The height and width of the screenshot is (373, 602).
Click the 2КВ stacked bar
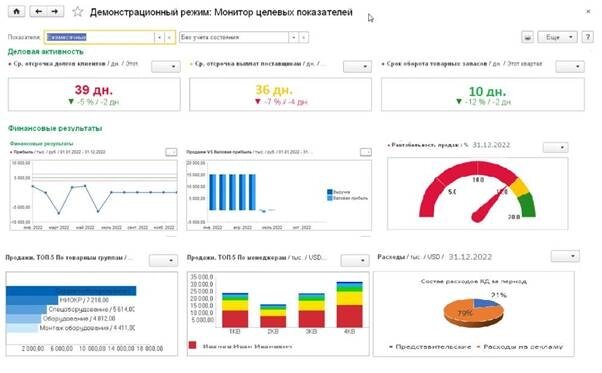tap(273, 316)
